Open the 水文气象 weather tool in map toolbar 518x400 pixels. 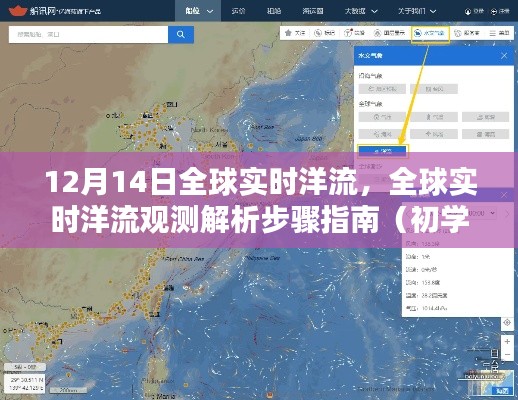click(x=430, y=33)
